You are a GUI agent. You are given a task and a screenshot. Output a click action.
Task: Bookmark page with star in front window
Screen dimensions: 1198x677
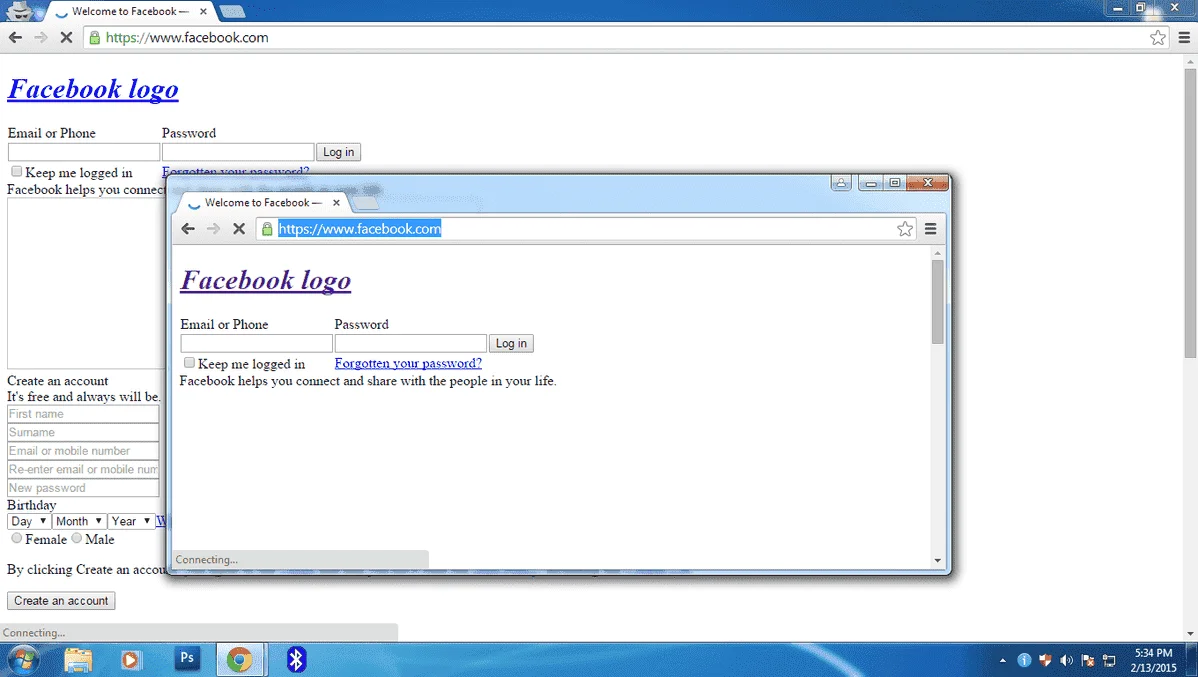[x=905, y=228]
